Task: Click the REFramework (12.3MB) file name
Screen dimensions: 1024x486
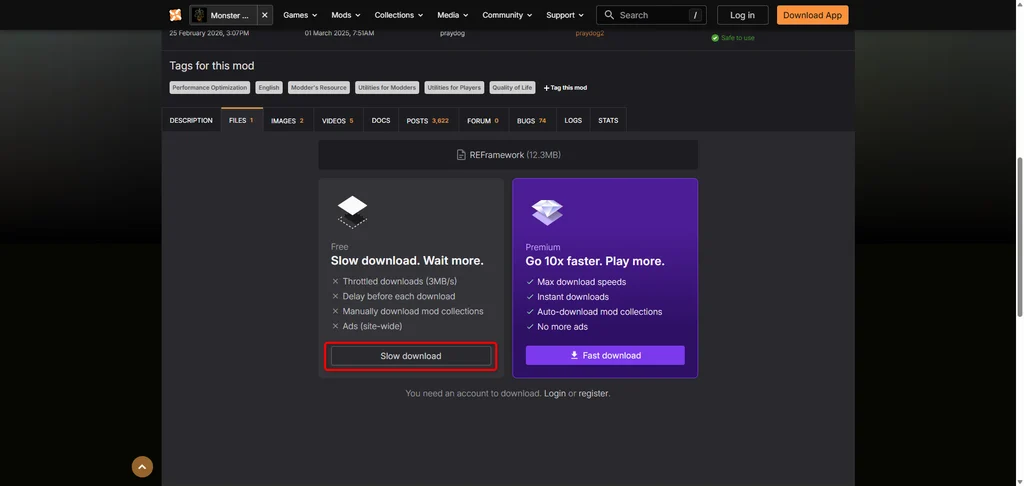Action: pos(515,155)
